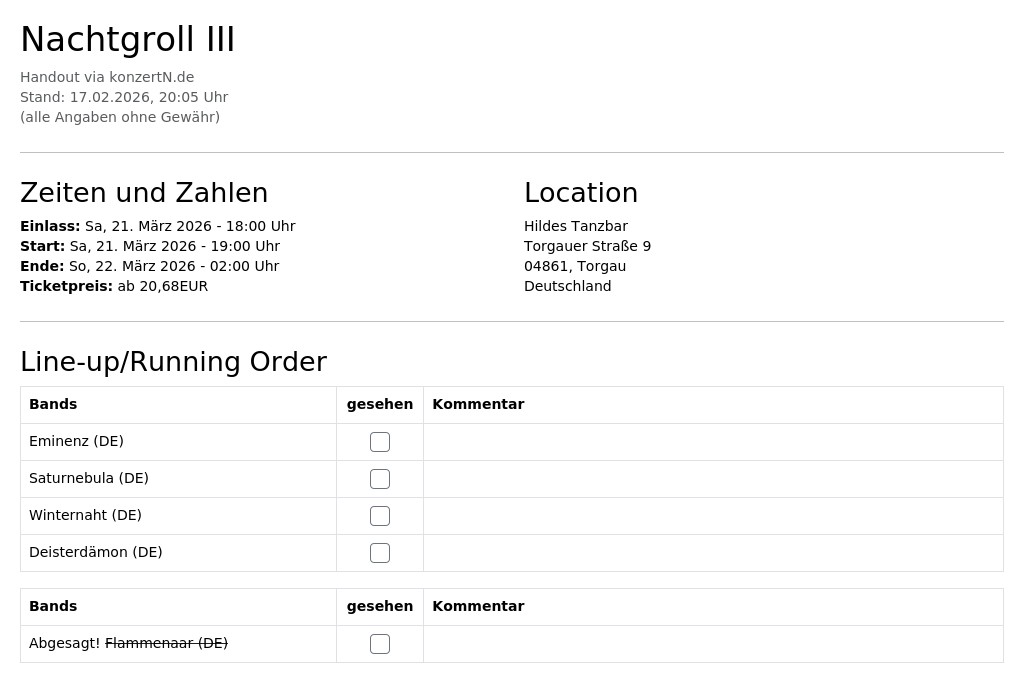The height and width of the screenshot is (699, 1024).
Task: Click the Handout via konzertN.de text
Action: click(x=107, y=77)
